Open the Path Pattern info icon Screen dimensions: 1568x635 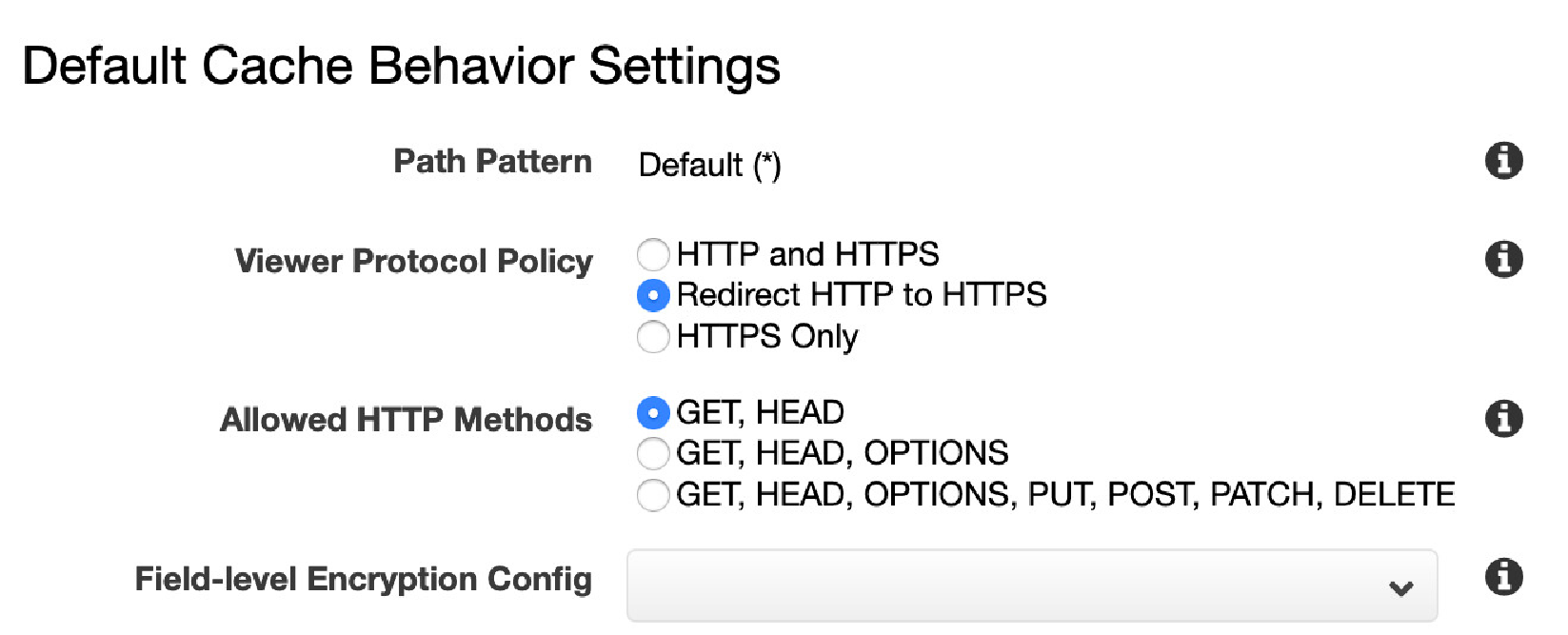click(1503, 161)
